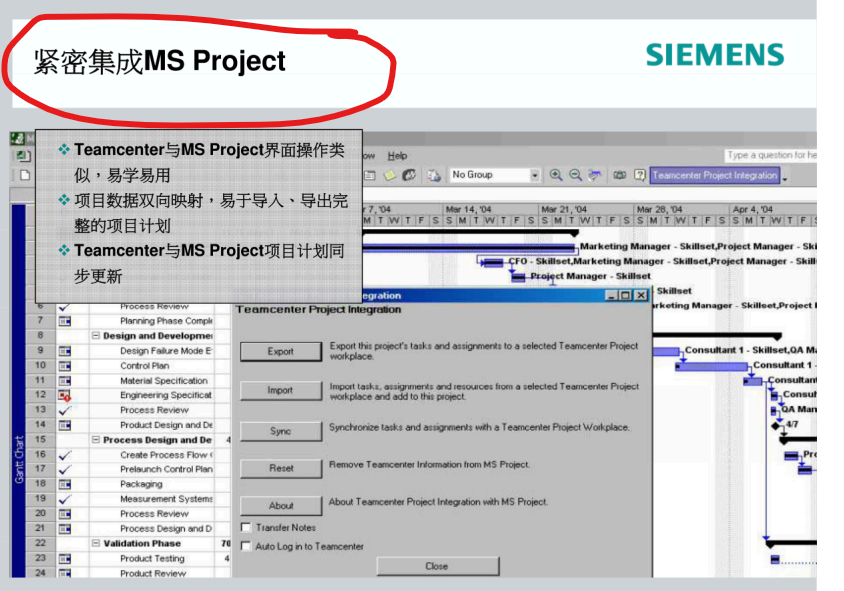This screenshot has height=591, width=844.
Task: Minimize the Teamcenter Project Integration dialog
Action: pyautogui.click(x=611, y=296)
